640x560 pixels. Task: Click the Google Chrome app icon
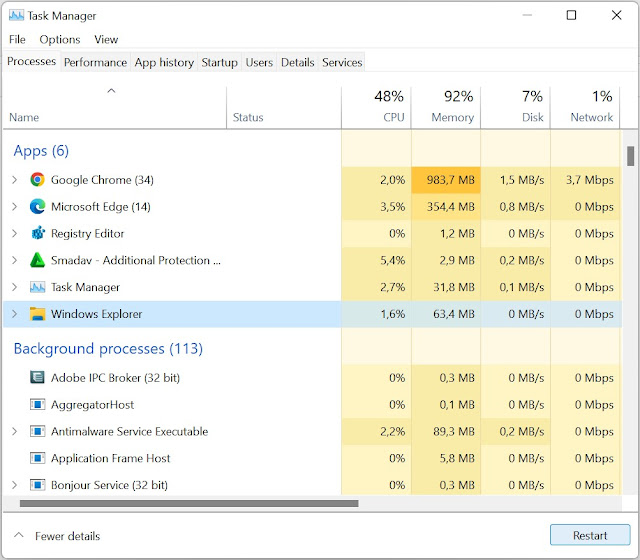click(38, 180)
